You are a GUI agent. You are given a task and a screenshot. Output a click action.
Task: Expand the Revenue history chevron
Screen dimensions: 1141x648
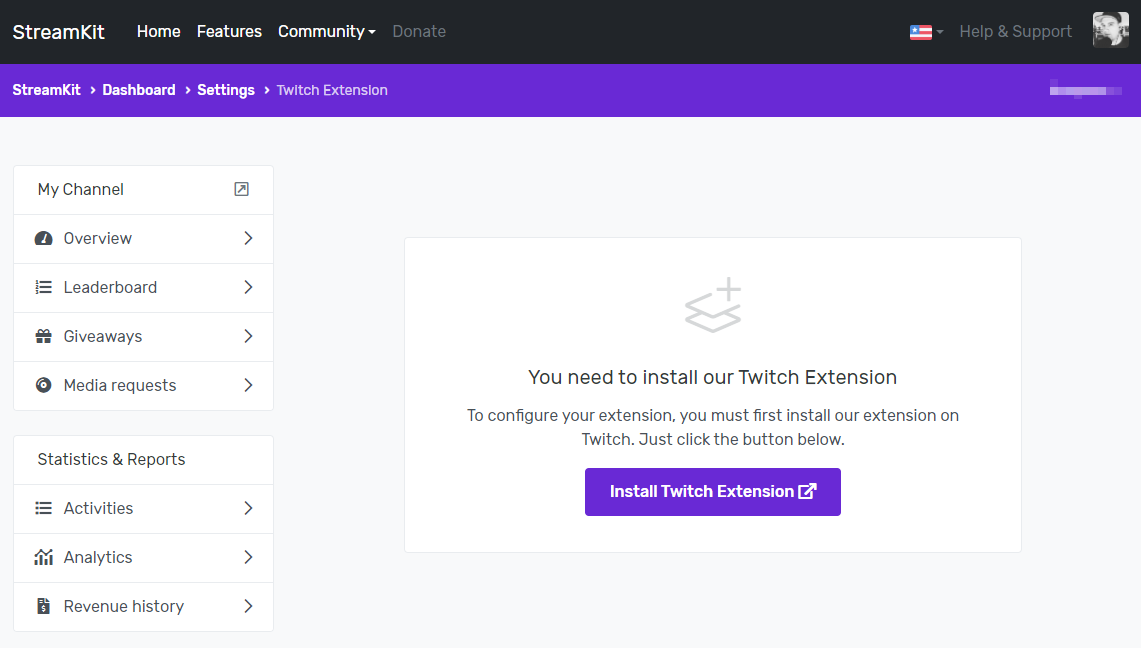[248, 606]
